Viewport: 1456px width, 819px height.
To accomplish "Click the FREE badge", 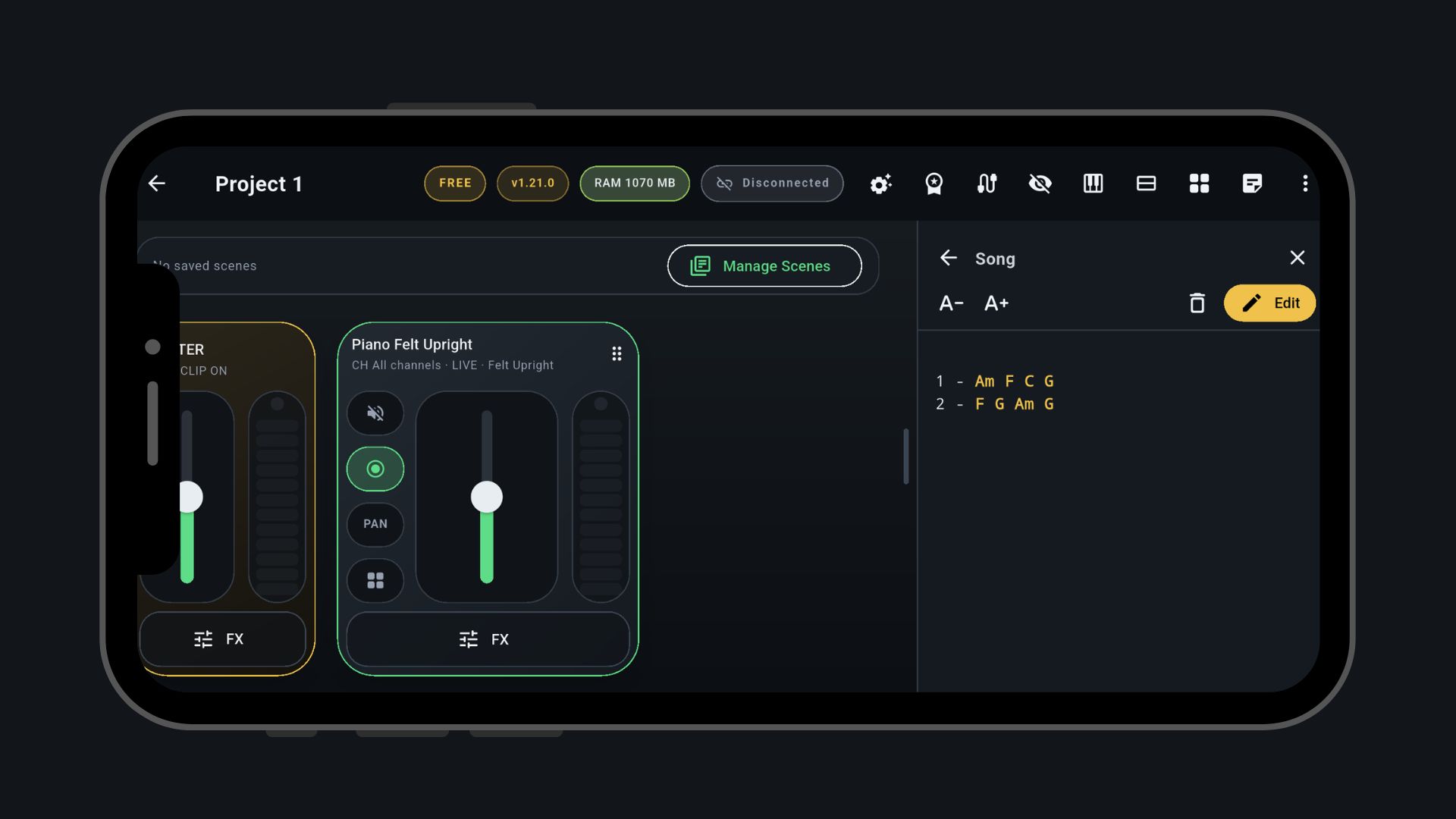I will click(455, 184).
